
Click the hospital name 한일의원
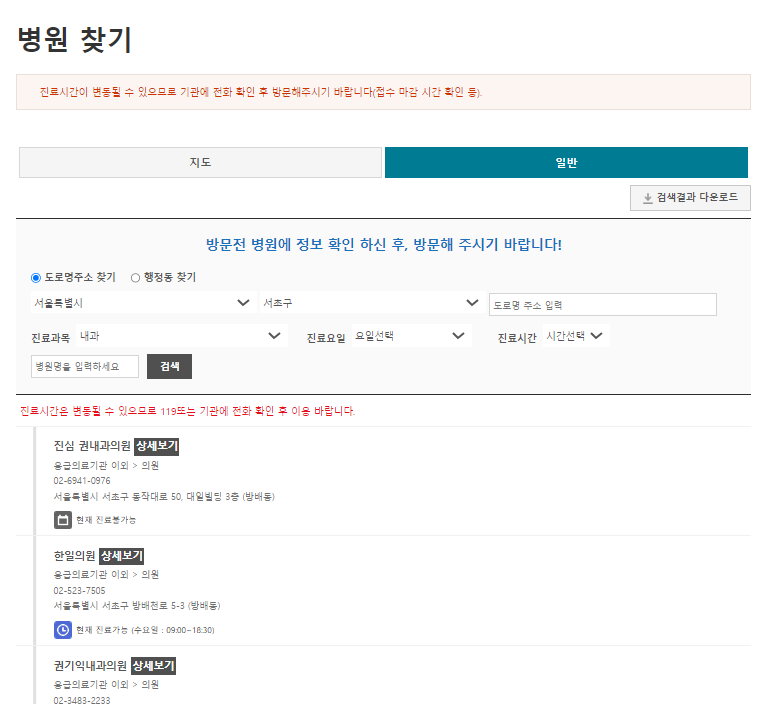(74, 556)
